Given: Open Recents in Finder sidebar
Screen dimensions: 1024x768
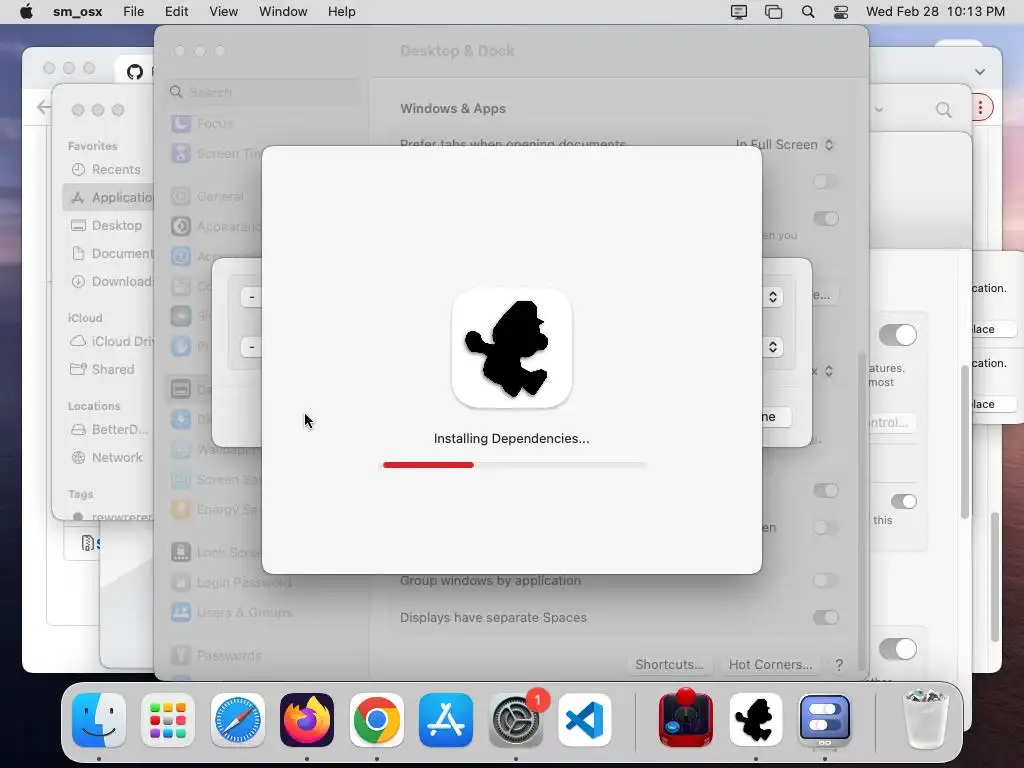Looking at the screenshot, I should pos(106,169).
